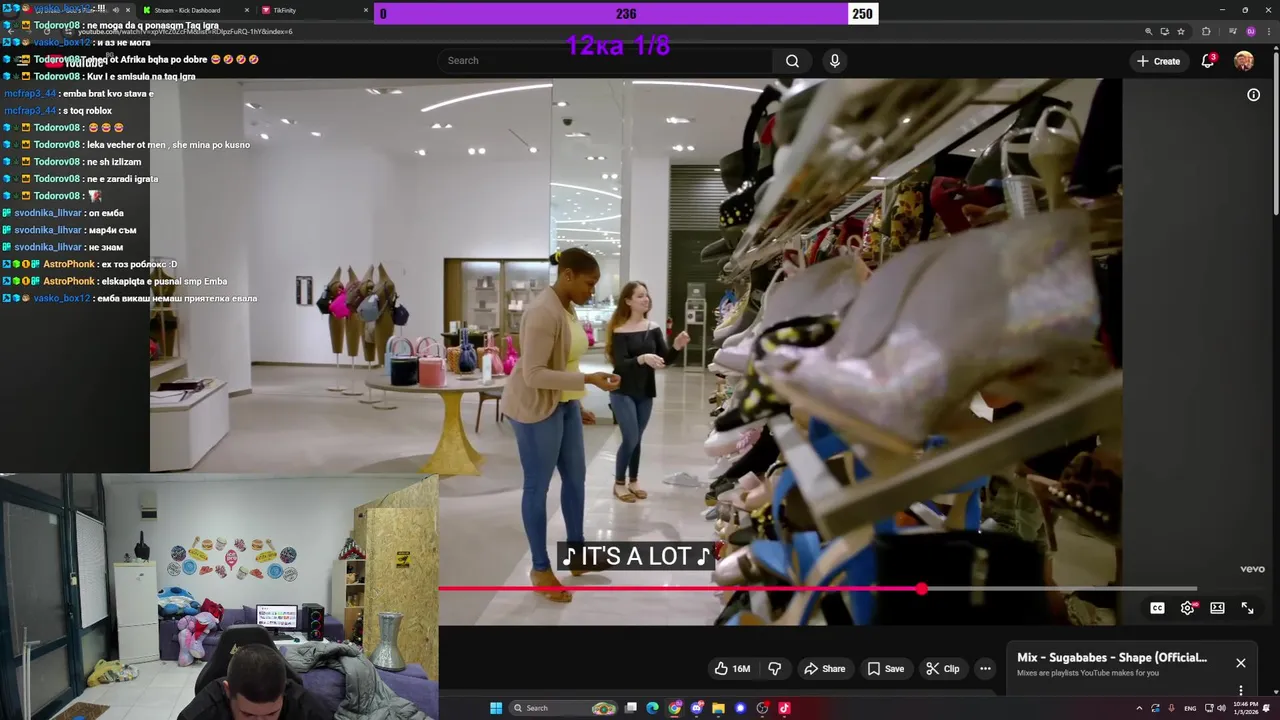This screenshot has height=720, width=1280.
Task: Open TikTok app on taskbar
Action: (784, 708)
